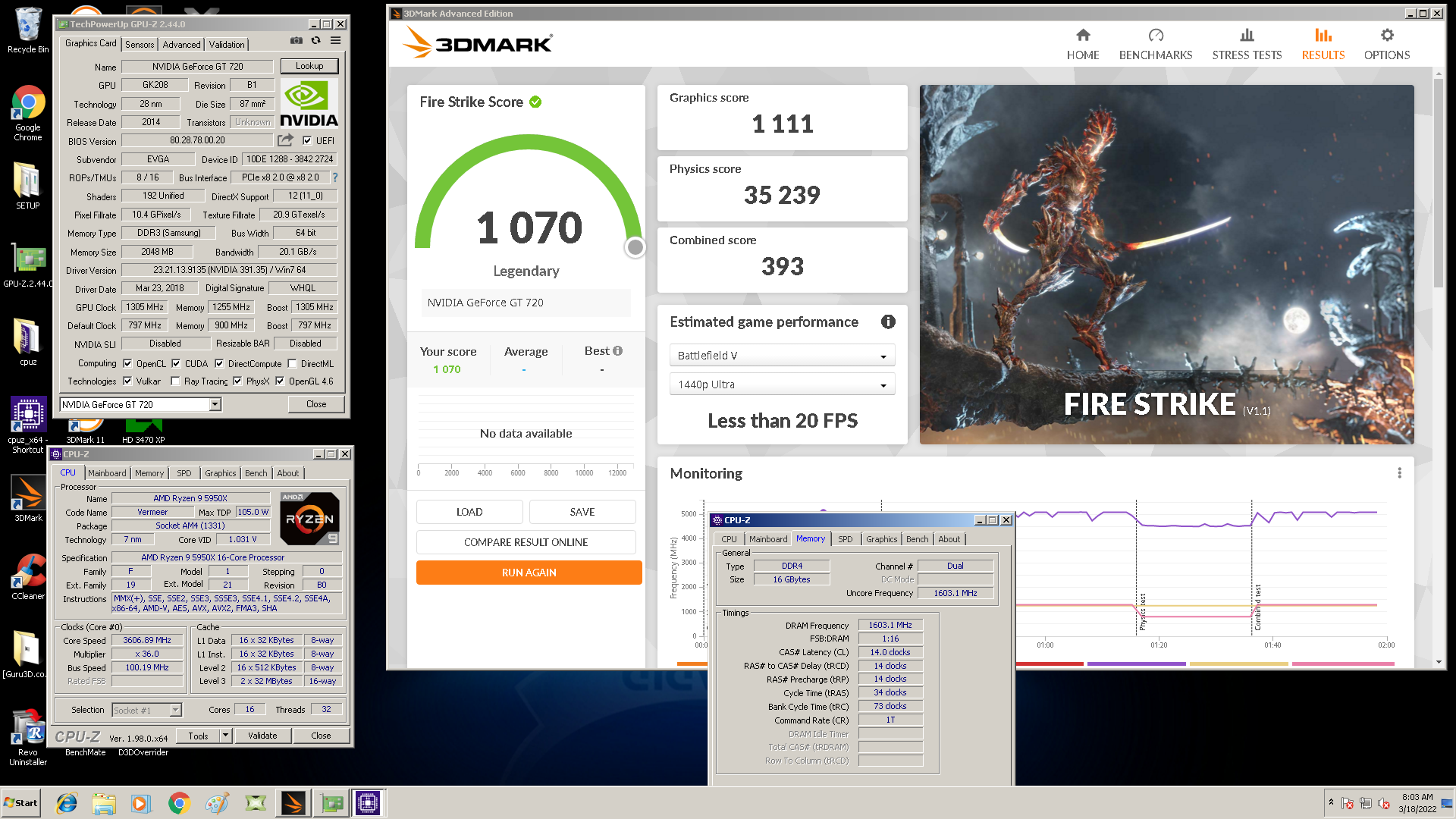Click the Fire Strike score gauge handle
Screen dimensions: 1456x819
coord(635,247)
